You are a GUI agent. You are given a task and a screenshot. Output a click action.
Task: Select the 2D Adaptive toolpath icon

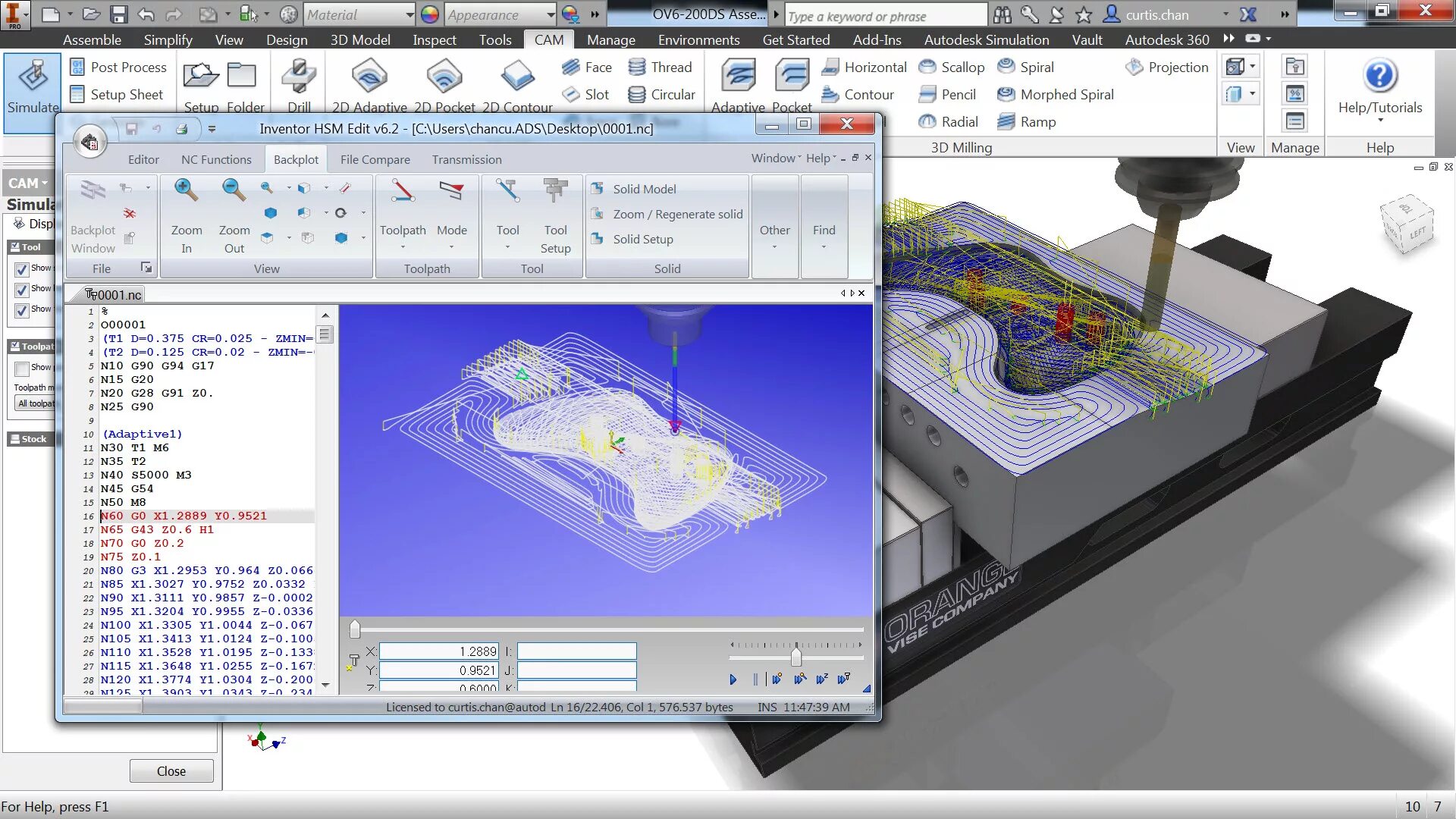[369, 77]
